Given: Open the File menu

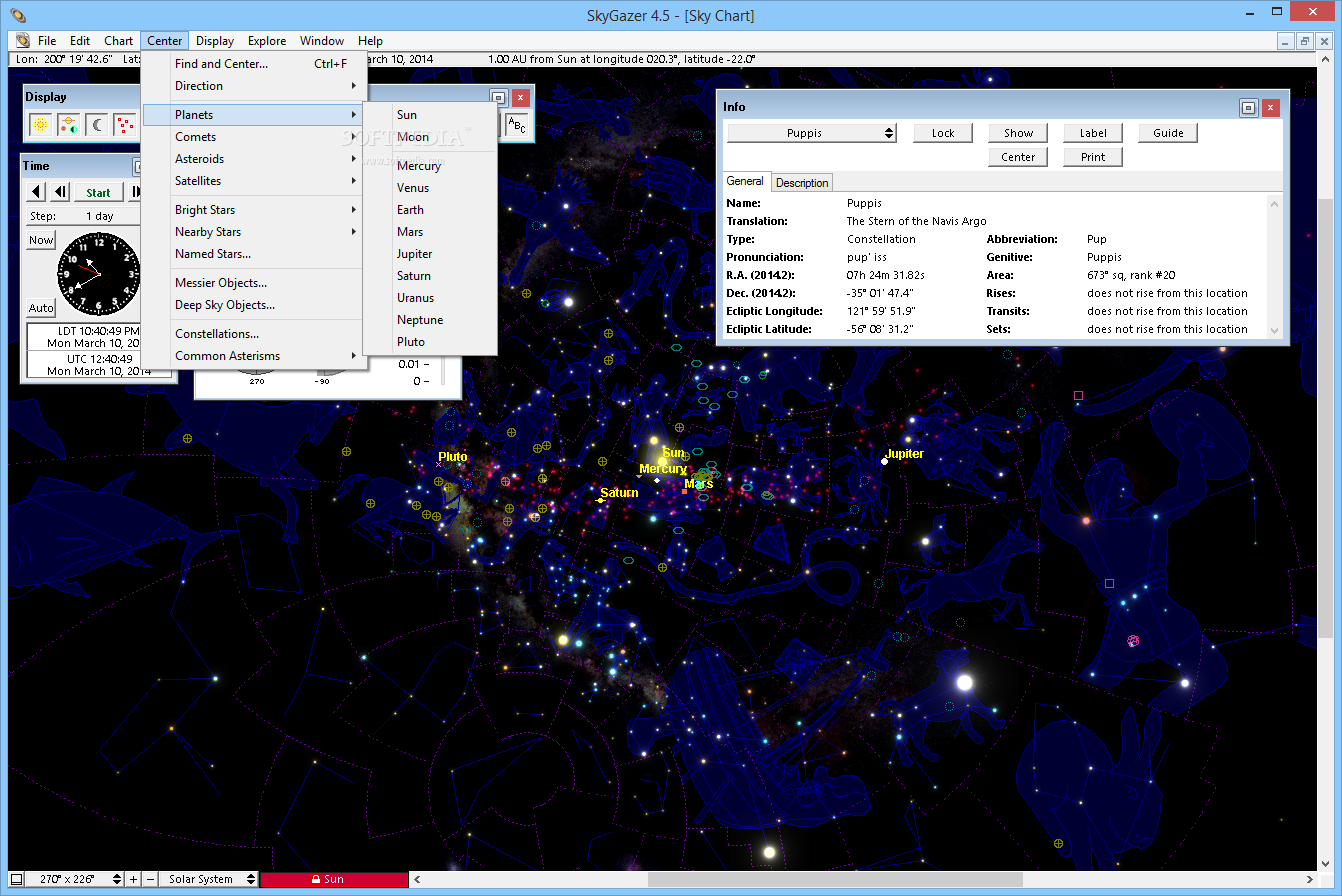Looking at the screenshot, I should click(x=47, y=41).
